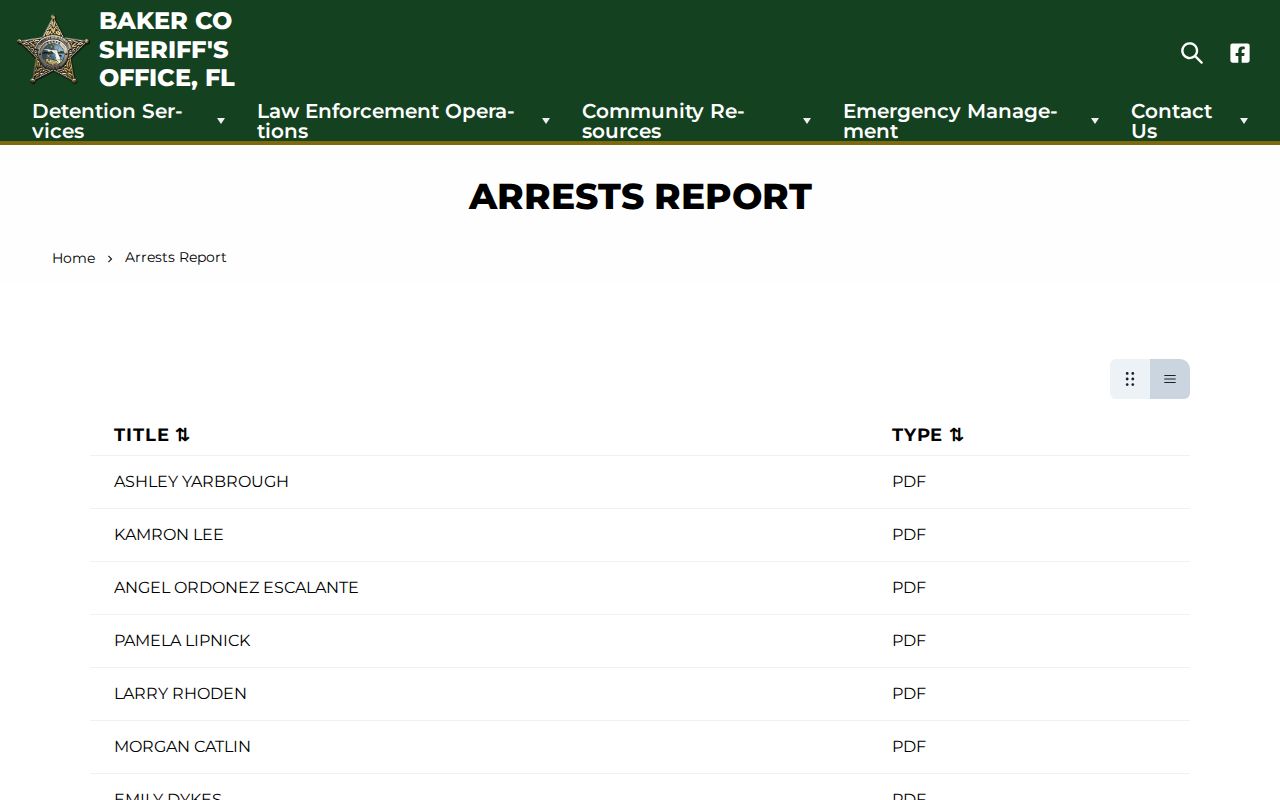This screenshot has width=1280, height=800.
Task: Switch to grid view layout
Action: coord(1130,379)
